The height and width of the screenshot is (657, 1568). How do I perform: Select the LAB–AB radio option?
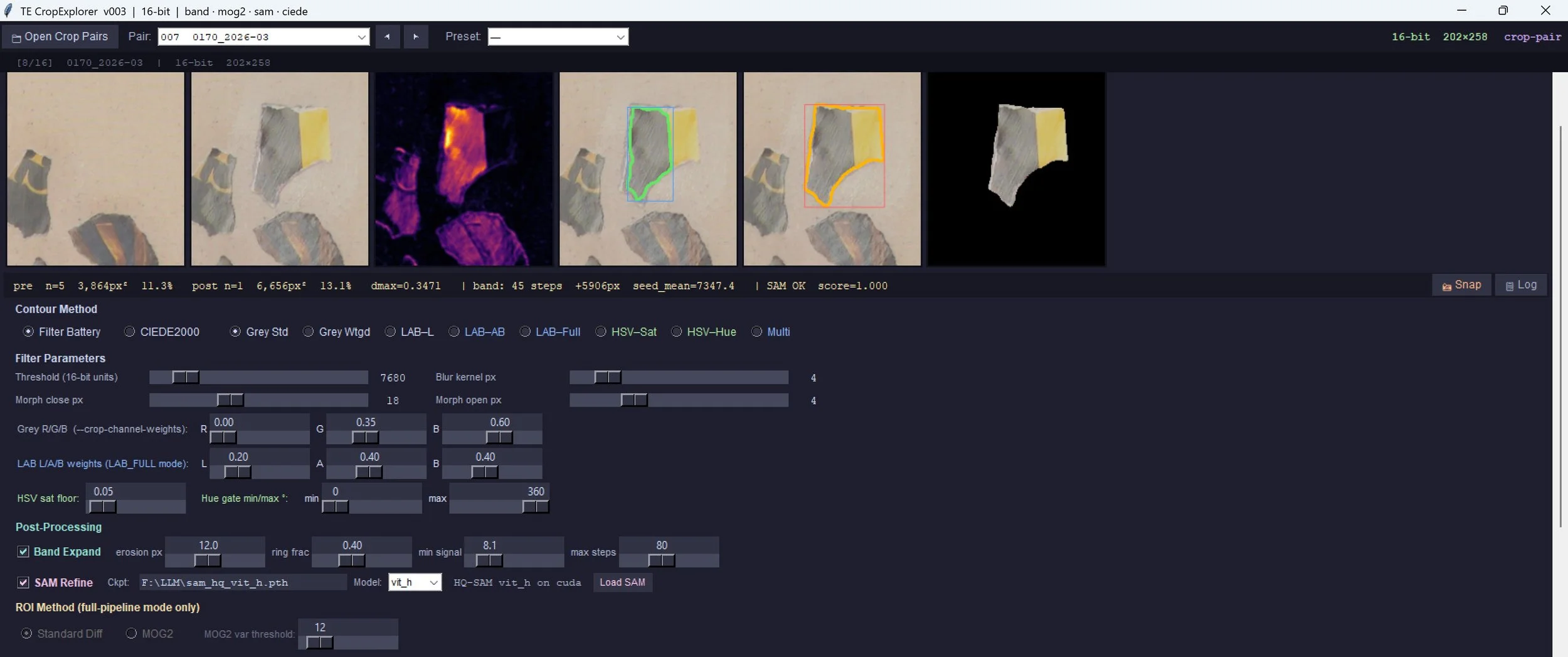(x=477, y=331)
